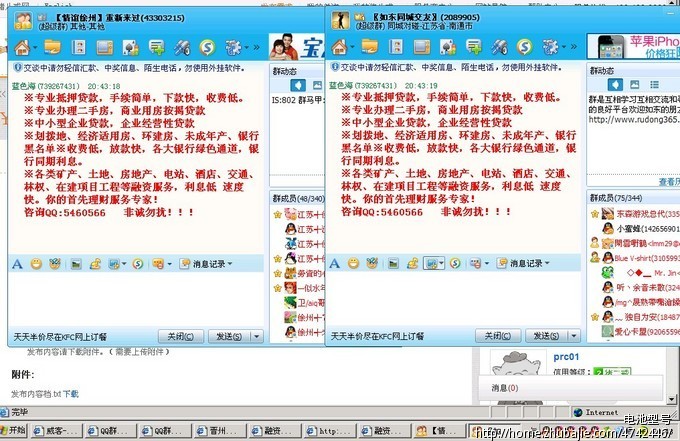Screen dimensions: 680x441
Task: Open send options arrow beside 发送 in 情谊徐州
Action: [x=257, y=336]
